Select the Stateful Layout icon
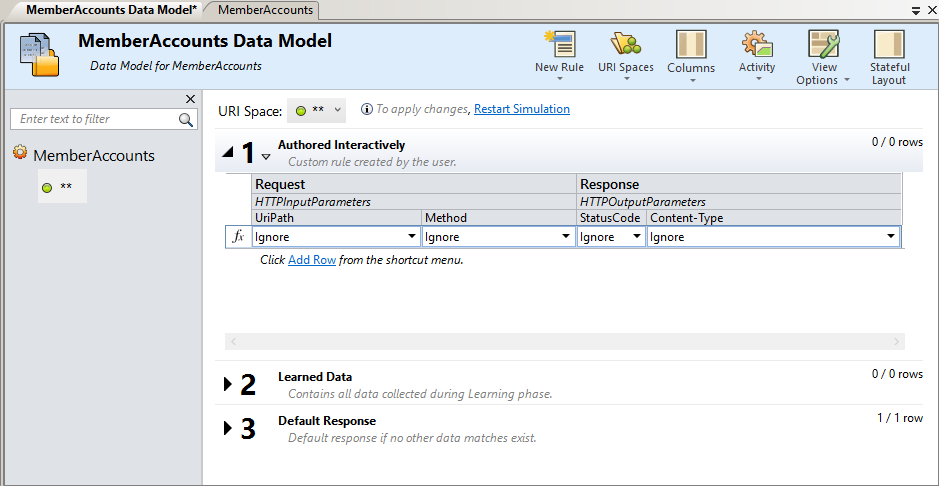This screenshot has width=939, height=486. tap(889, 45)
